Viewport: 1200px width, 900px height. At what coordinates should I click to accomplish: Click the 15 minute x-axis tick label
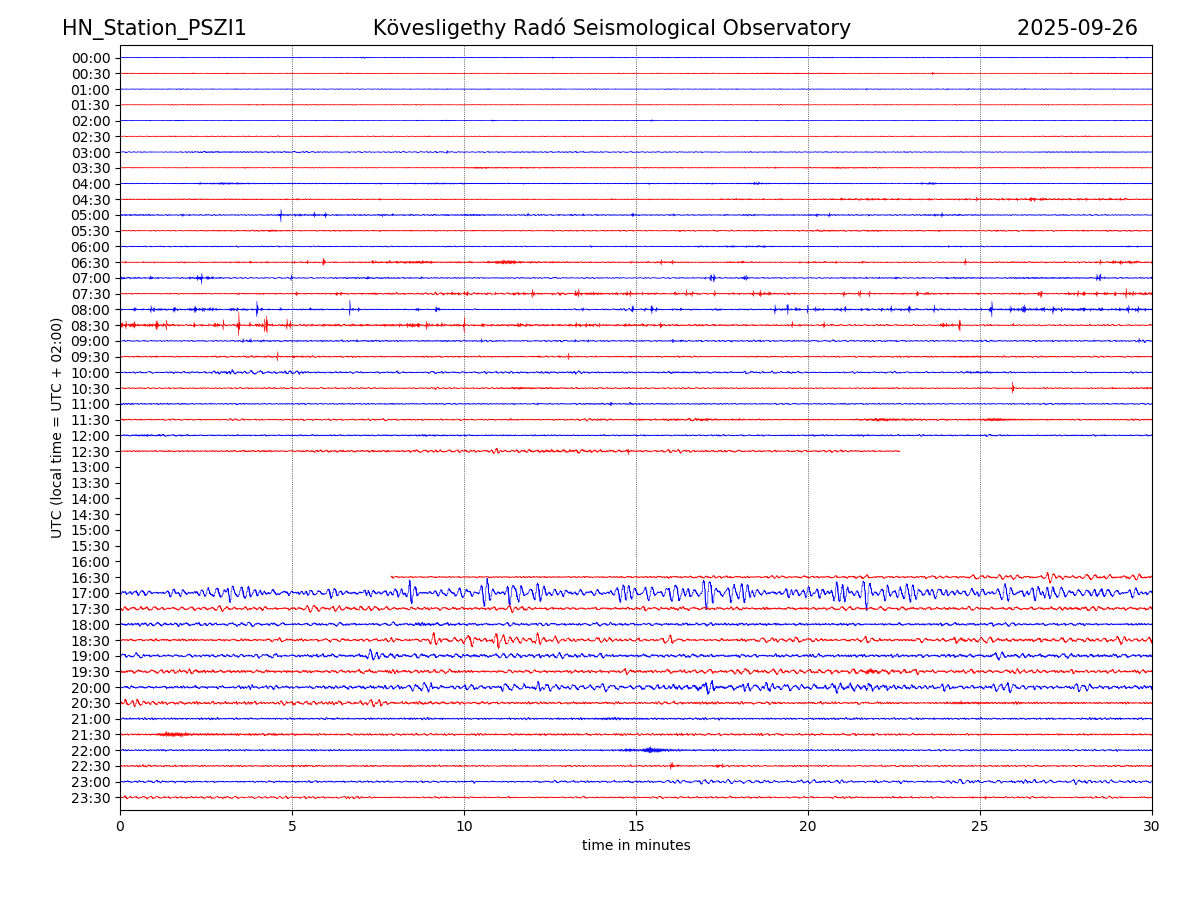pyautogui.click(x=636, y=826)
